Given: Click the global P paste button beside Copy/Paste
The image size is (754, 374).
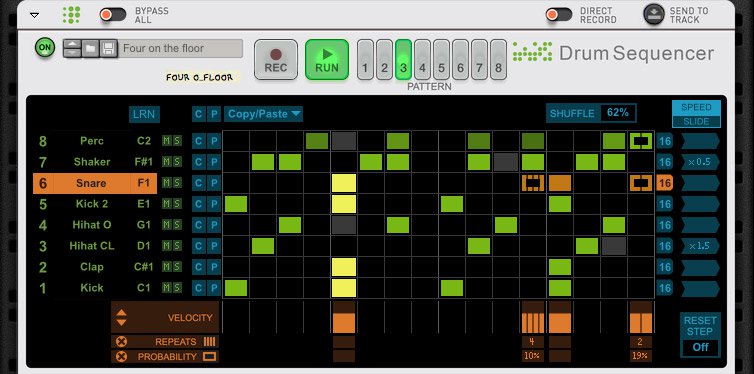Looking at the screenshot, I should (214, 114).
